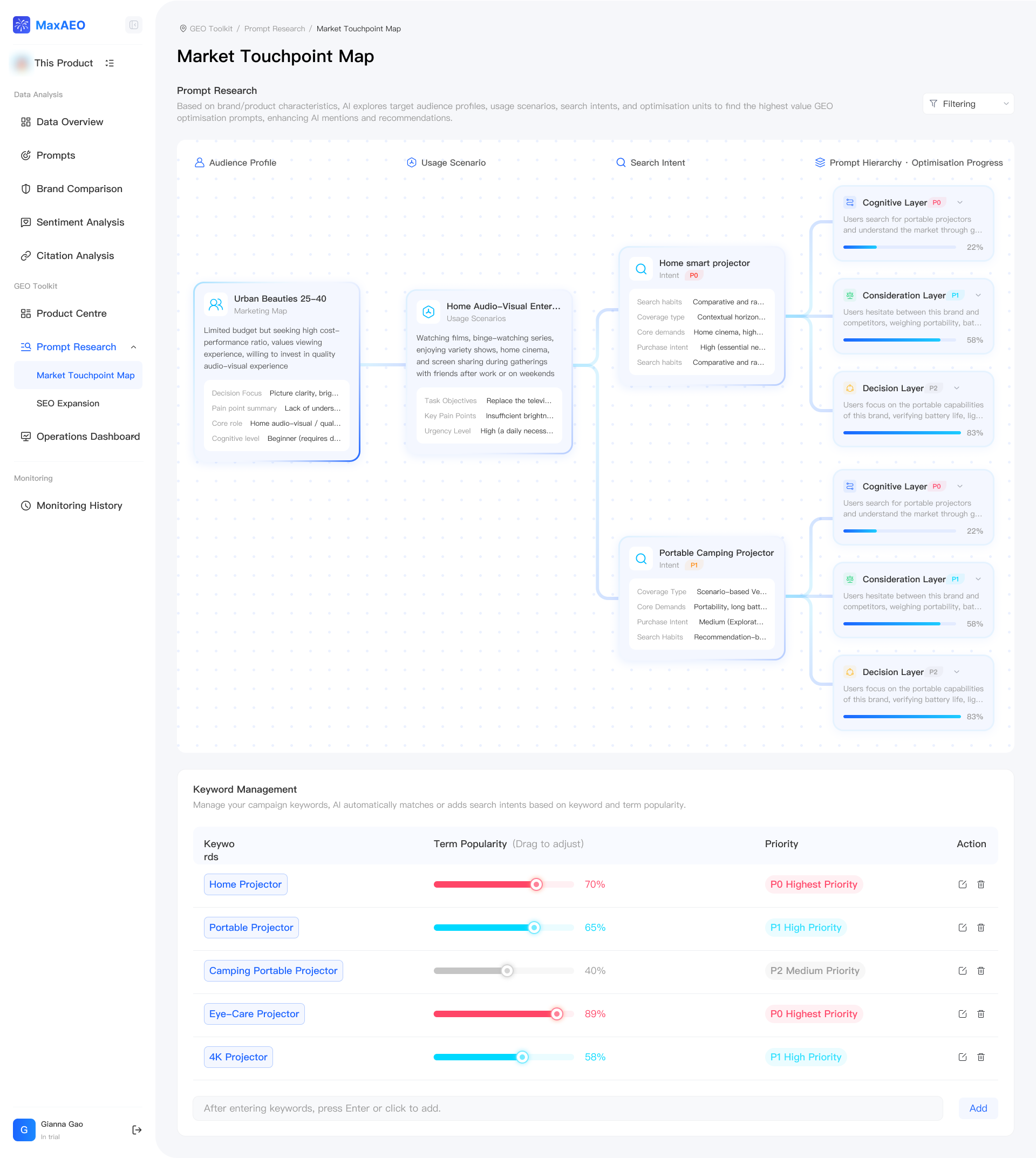Delete the Portable Projector keyword

pyautogui.click(x=980, y=928)
